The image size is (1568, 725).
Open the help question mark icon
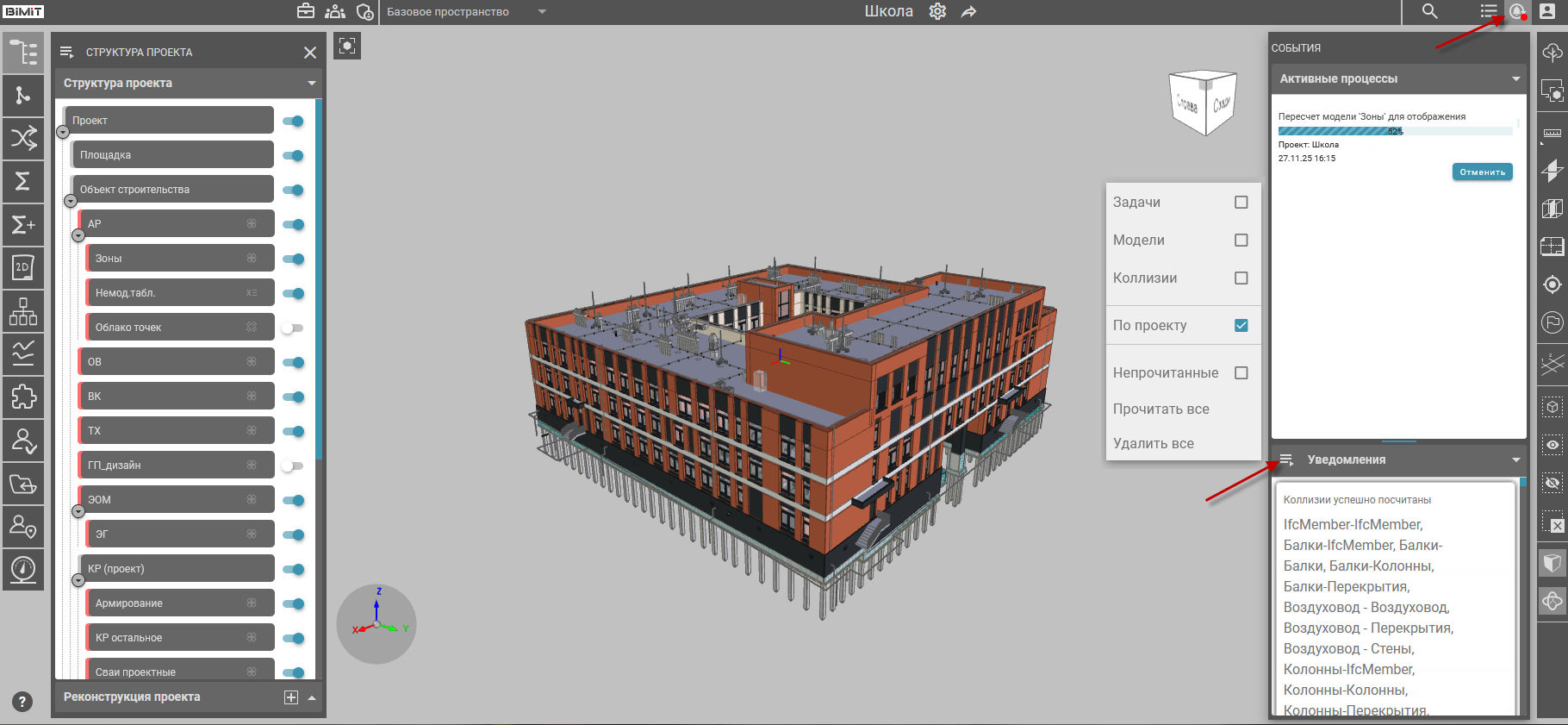tap(22, 702)
